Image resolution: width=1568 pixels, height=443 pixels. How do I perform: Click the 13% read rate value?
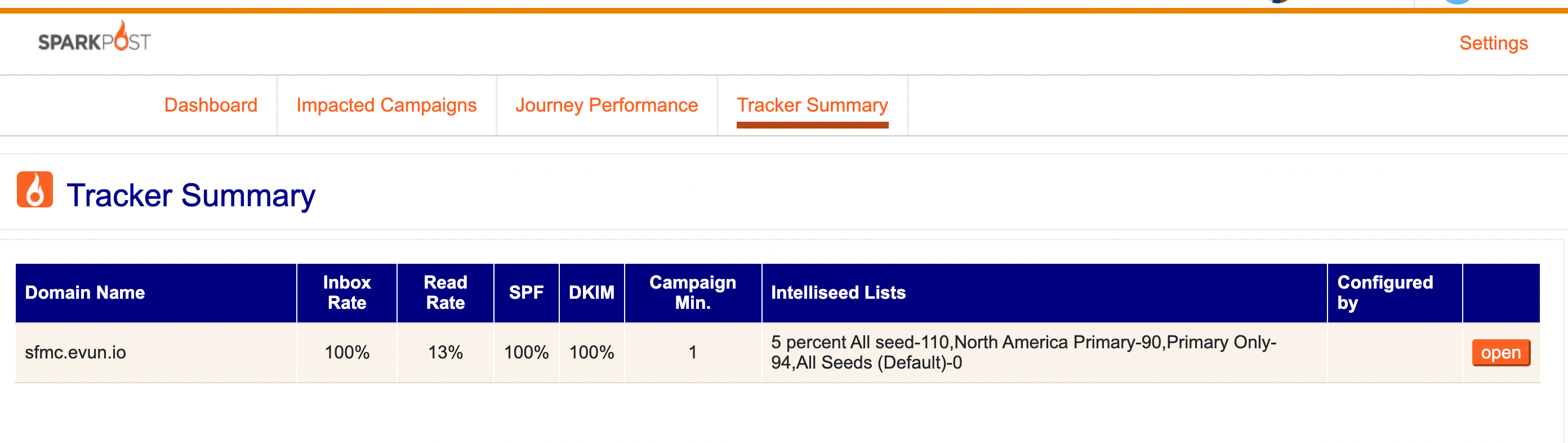point(445,352)
